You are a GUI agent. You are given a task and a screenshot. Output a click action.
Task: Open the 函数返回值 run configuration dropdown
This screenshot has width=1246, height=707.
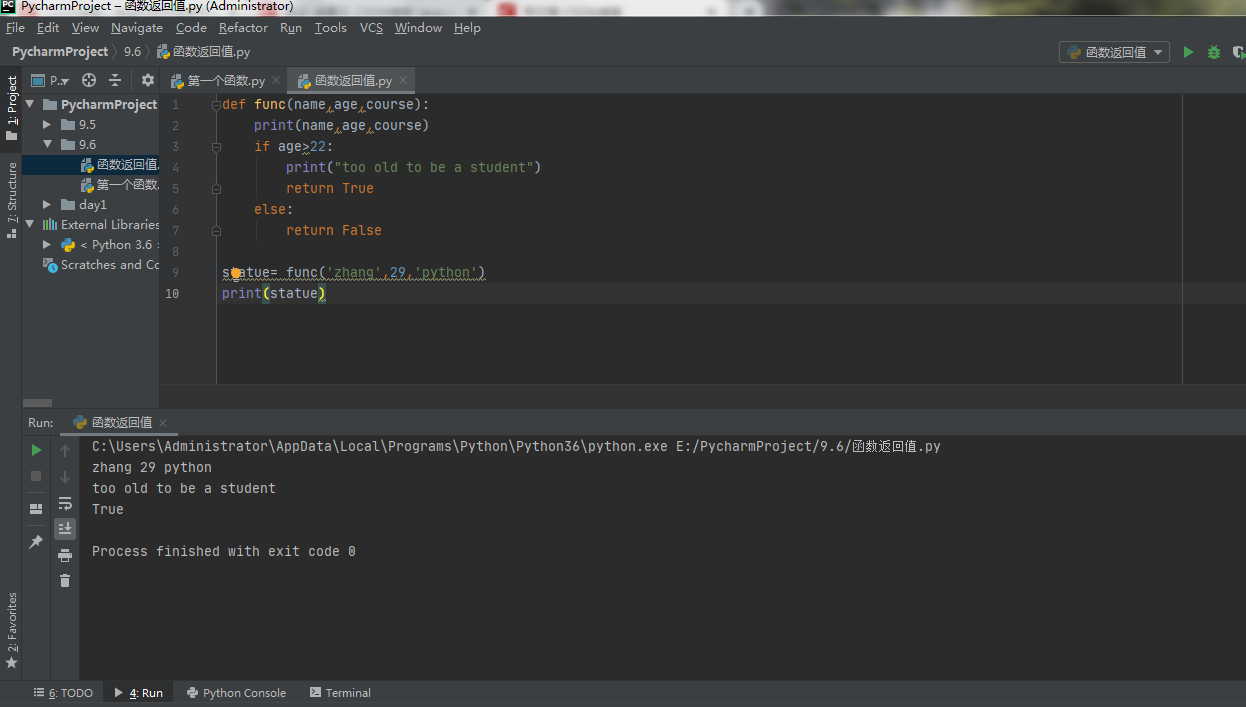[x=1115, y=52]
